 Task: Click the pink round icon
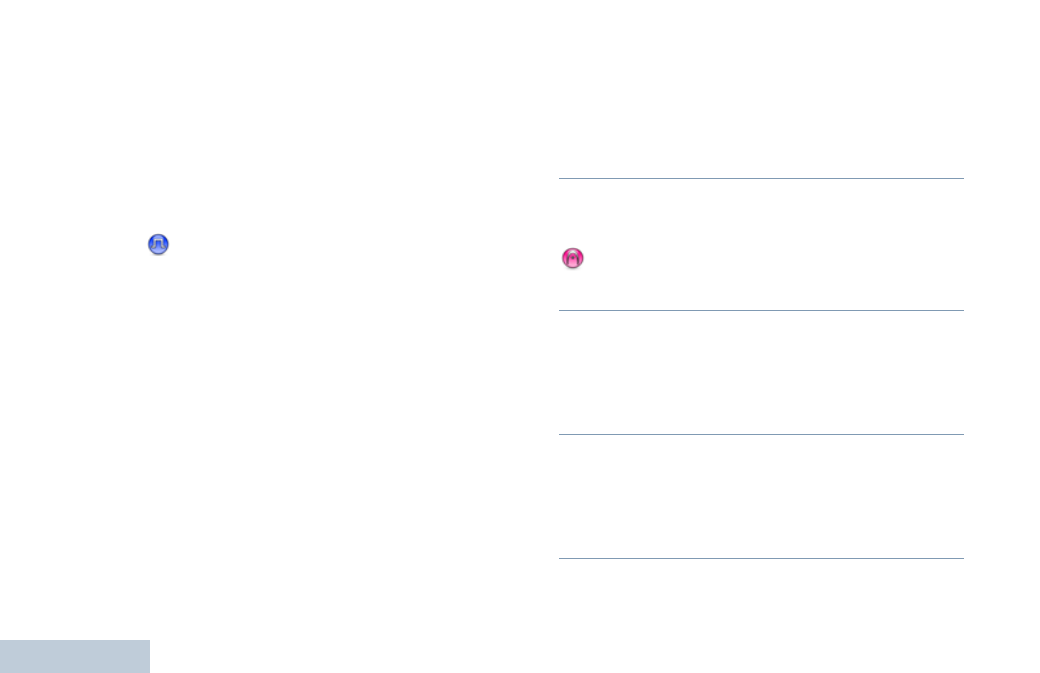[x=572, y=258]
